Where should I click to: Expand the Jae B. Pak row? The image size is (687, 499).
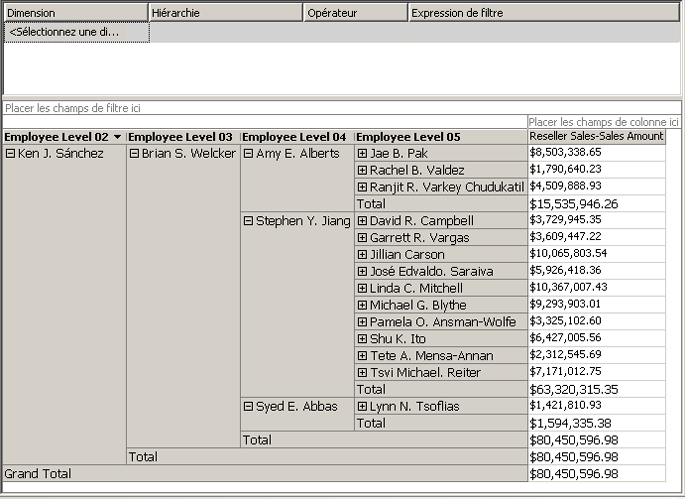[362, 154]
